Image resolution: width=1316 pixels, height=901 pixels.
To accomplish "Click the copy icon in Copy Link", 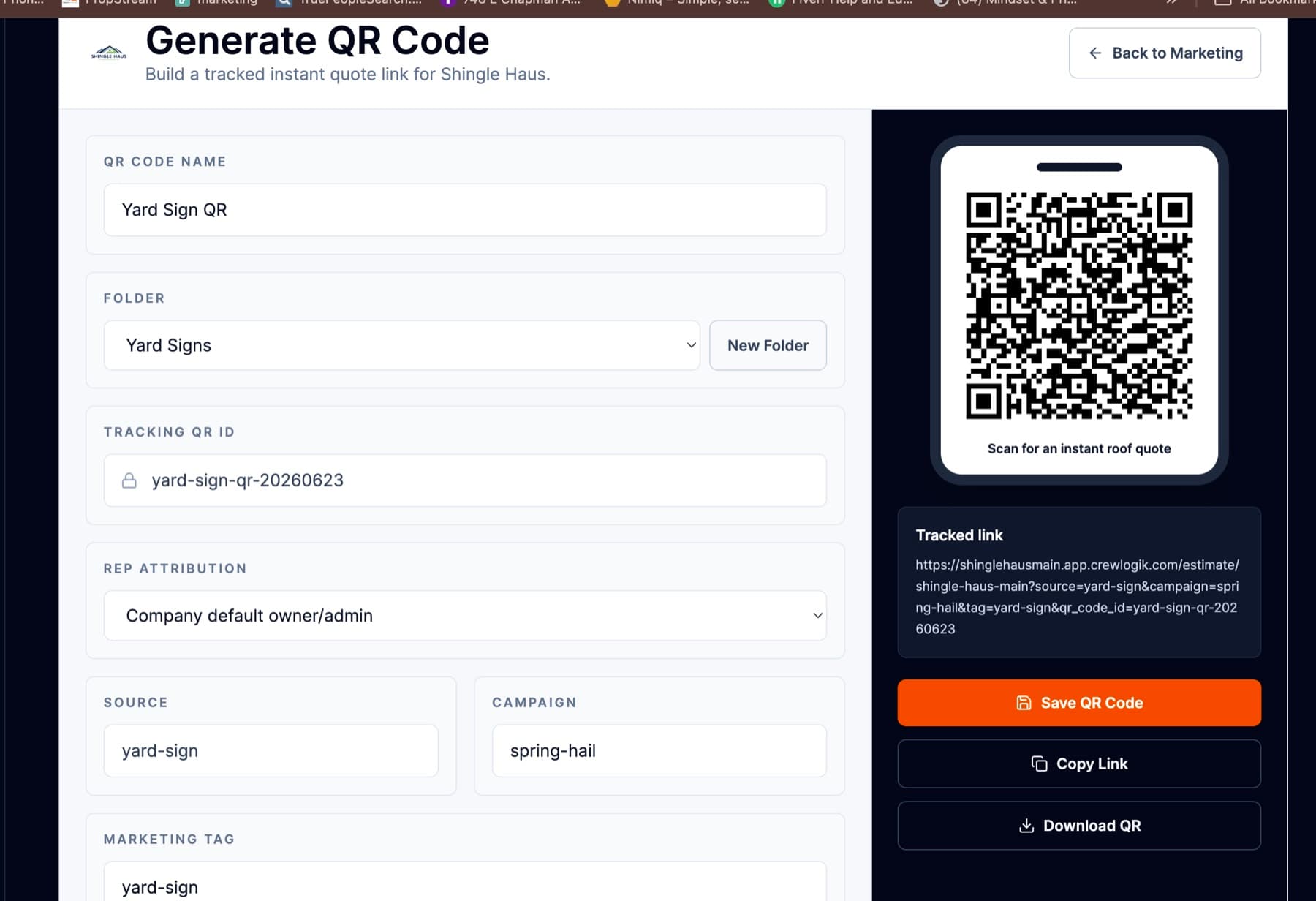I will [x=1039, y=764].
